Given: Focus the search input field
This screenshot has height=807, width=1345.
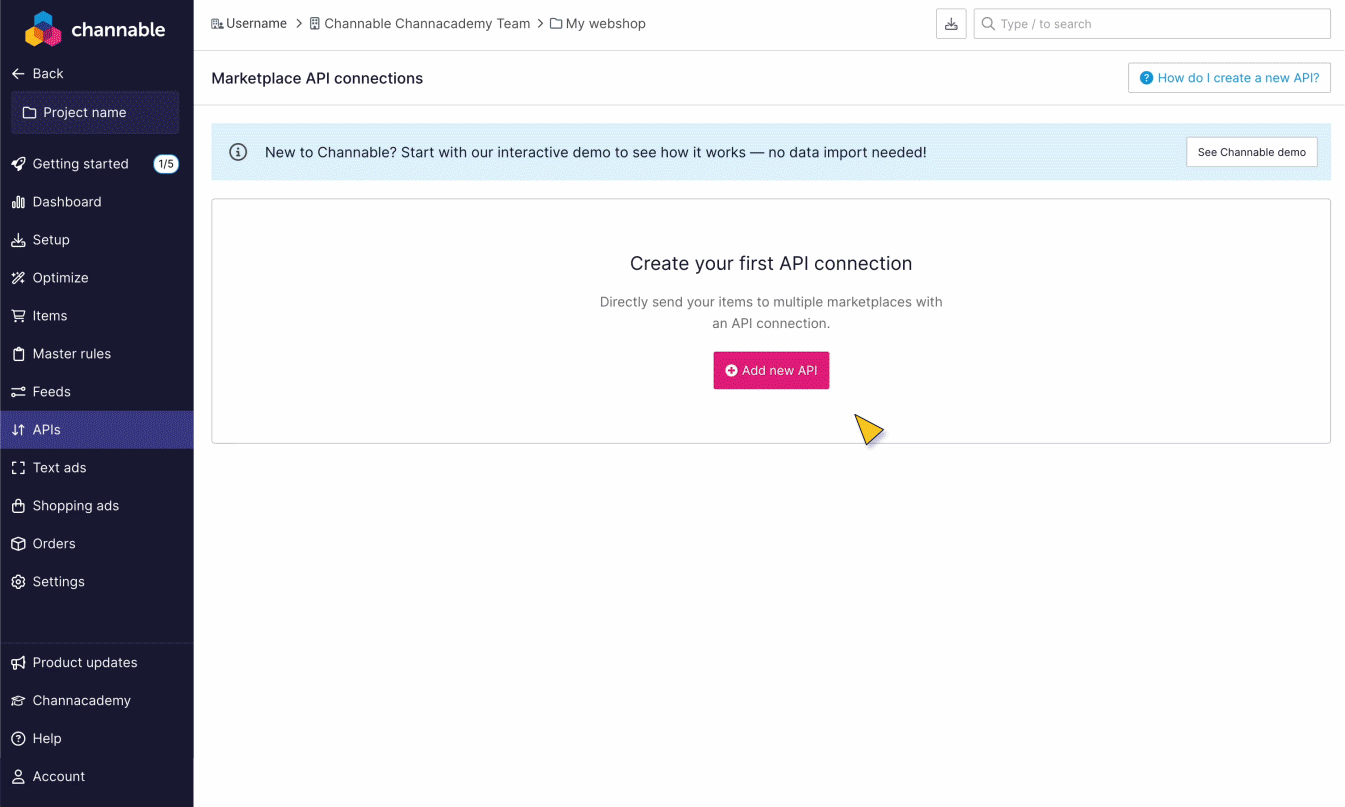Looking at the screenshot, I should click(1152, 24).
